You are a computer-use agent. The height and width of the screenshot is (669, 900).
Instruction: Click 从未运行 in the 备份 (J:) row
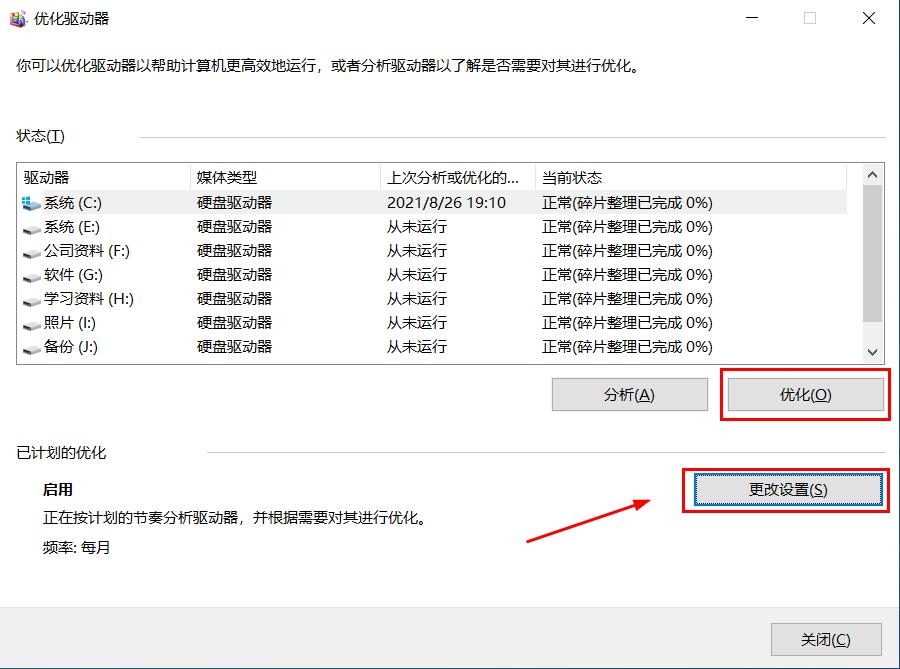(417, 347)
